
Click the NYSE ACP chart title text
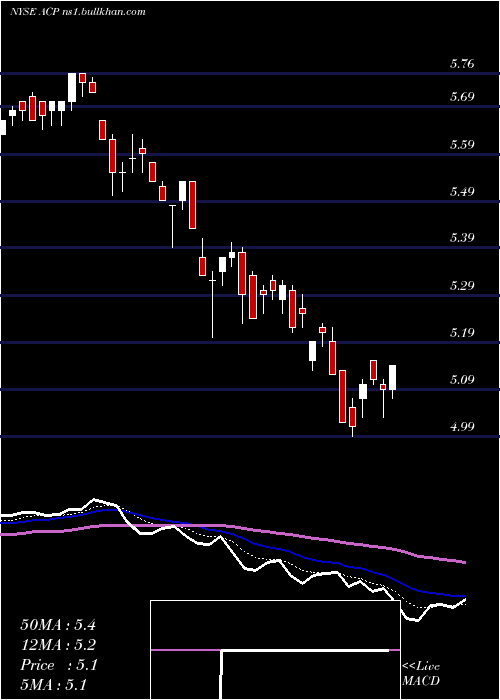(77, 12)
